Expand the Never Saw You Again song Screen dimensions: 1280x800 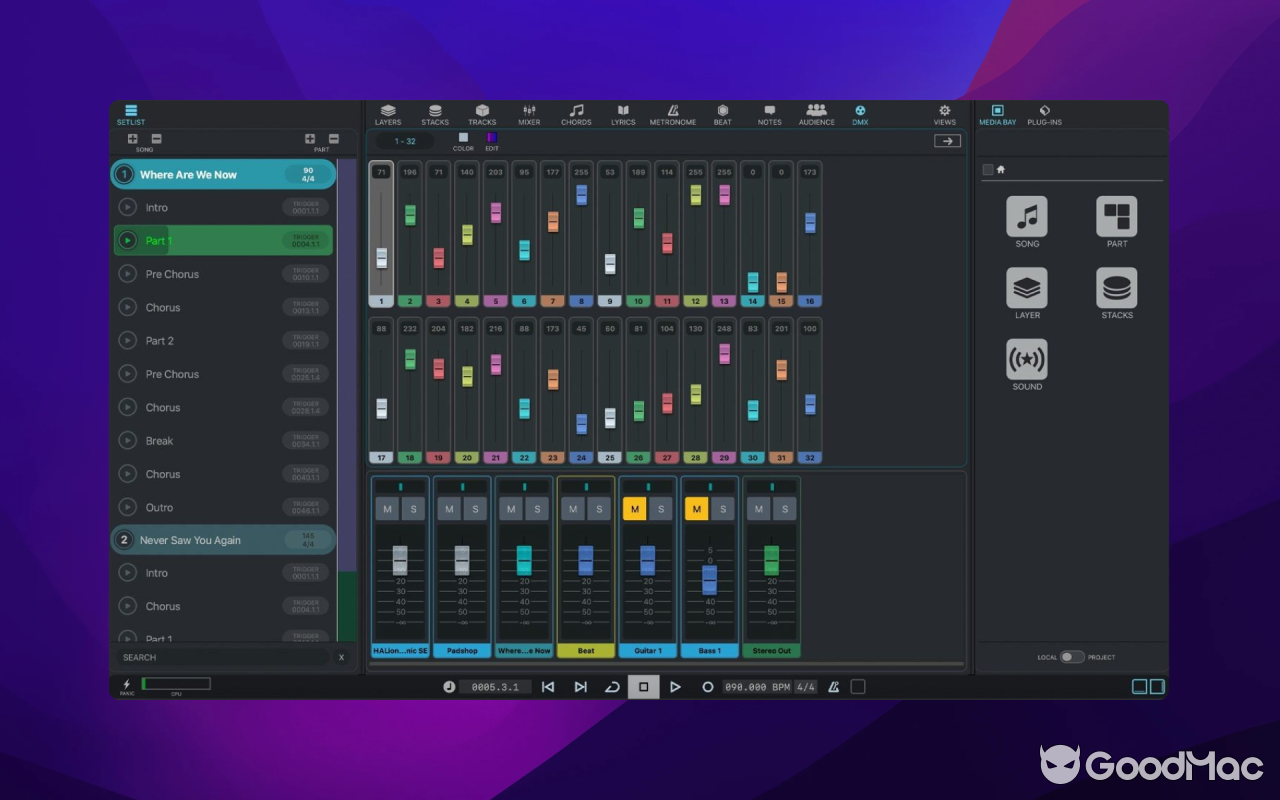[222, 539]
